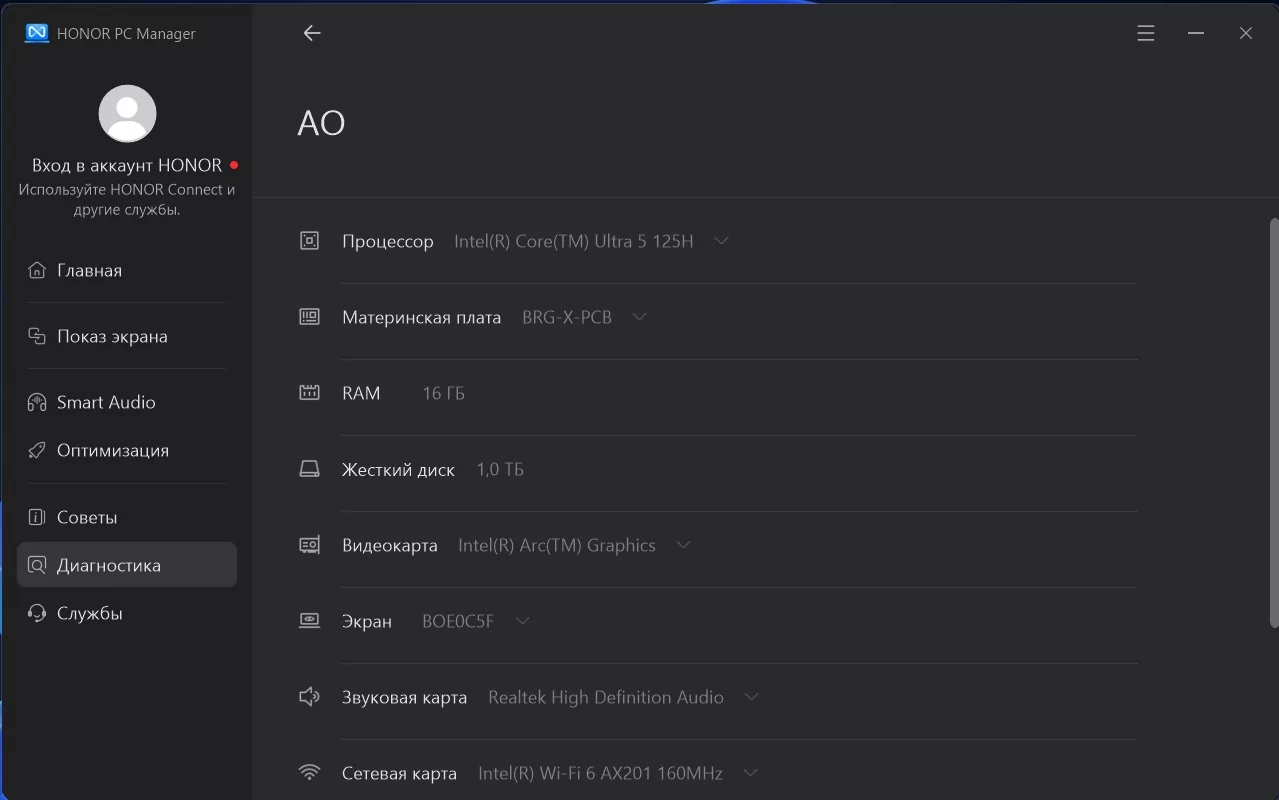Click the Вход в аккаунт HONOR link

(x=127, y=165)
